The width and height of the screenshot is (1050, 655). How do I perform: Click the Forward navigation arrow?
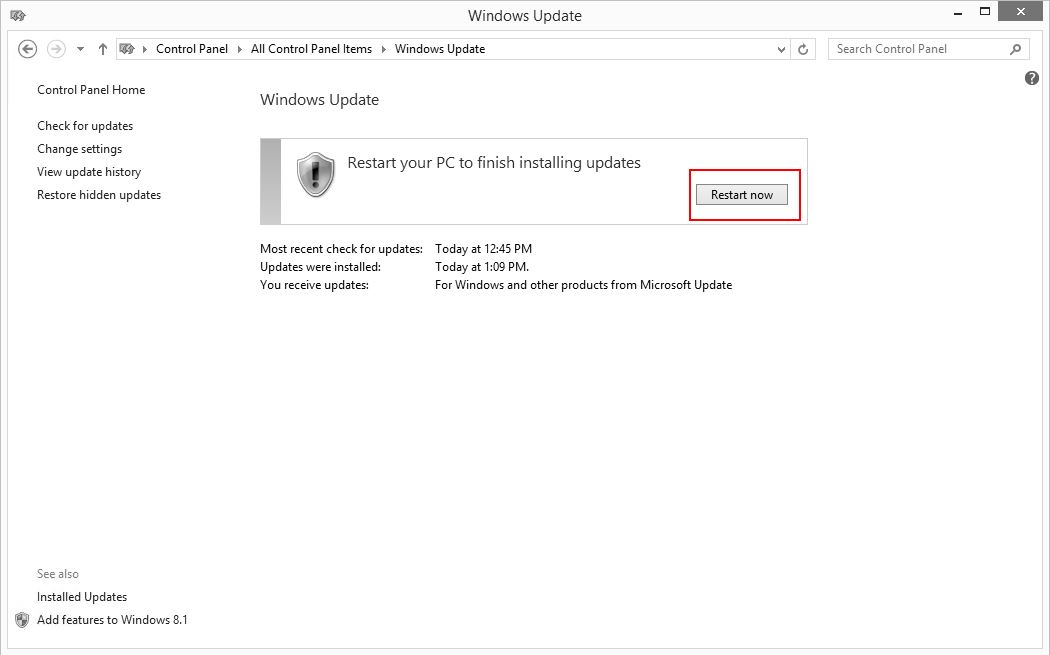[x=56, y=49]
